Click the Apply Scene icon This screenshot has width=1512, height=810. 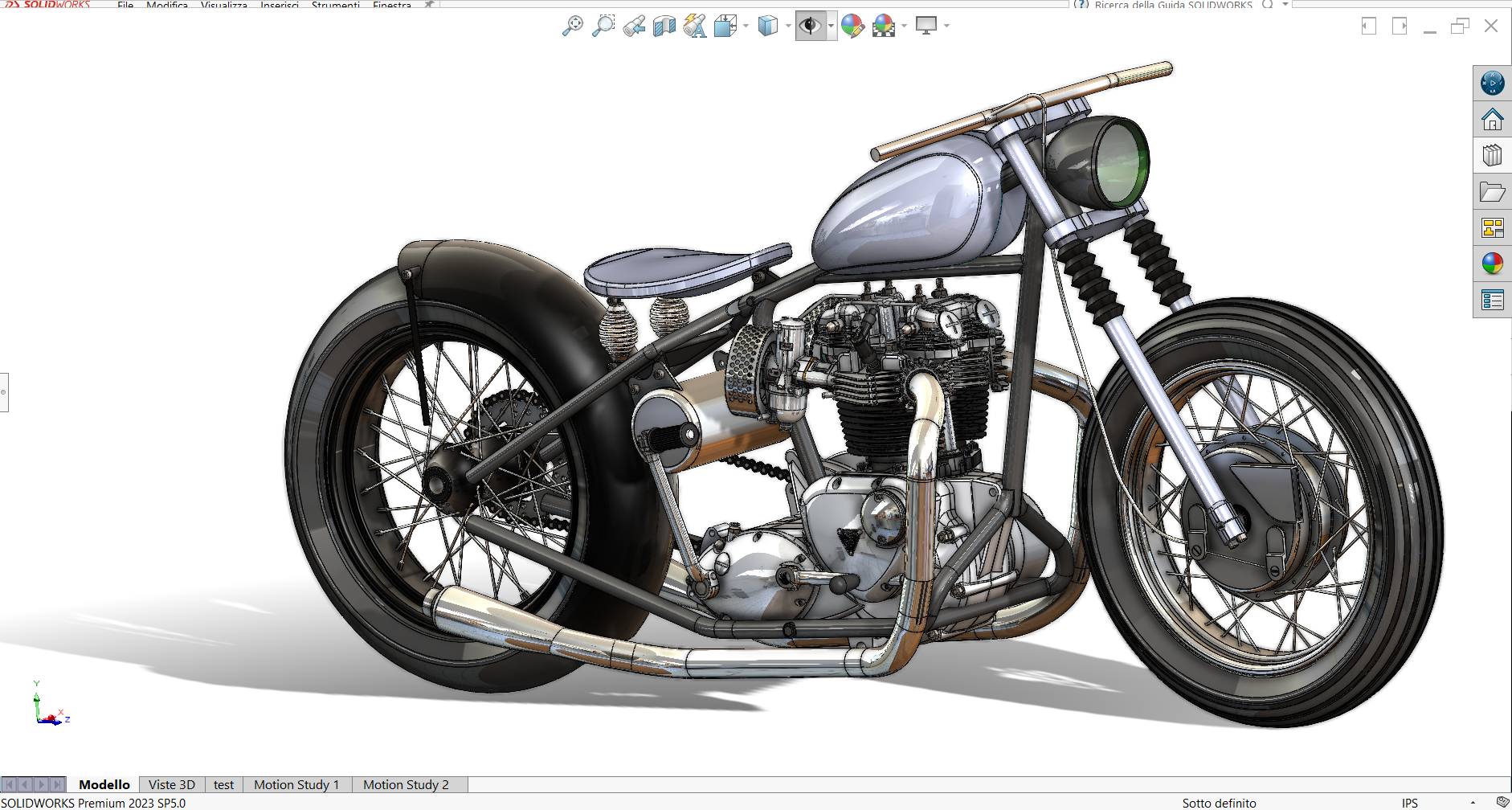(884, 26)
